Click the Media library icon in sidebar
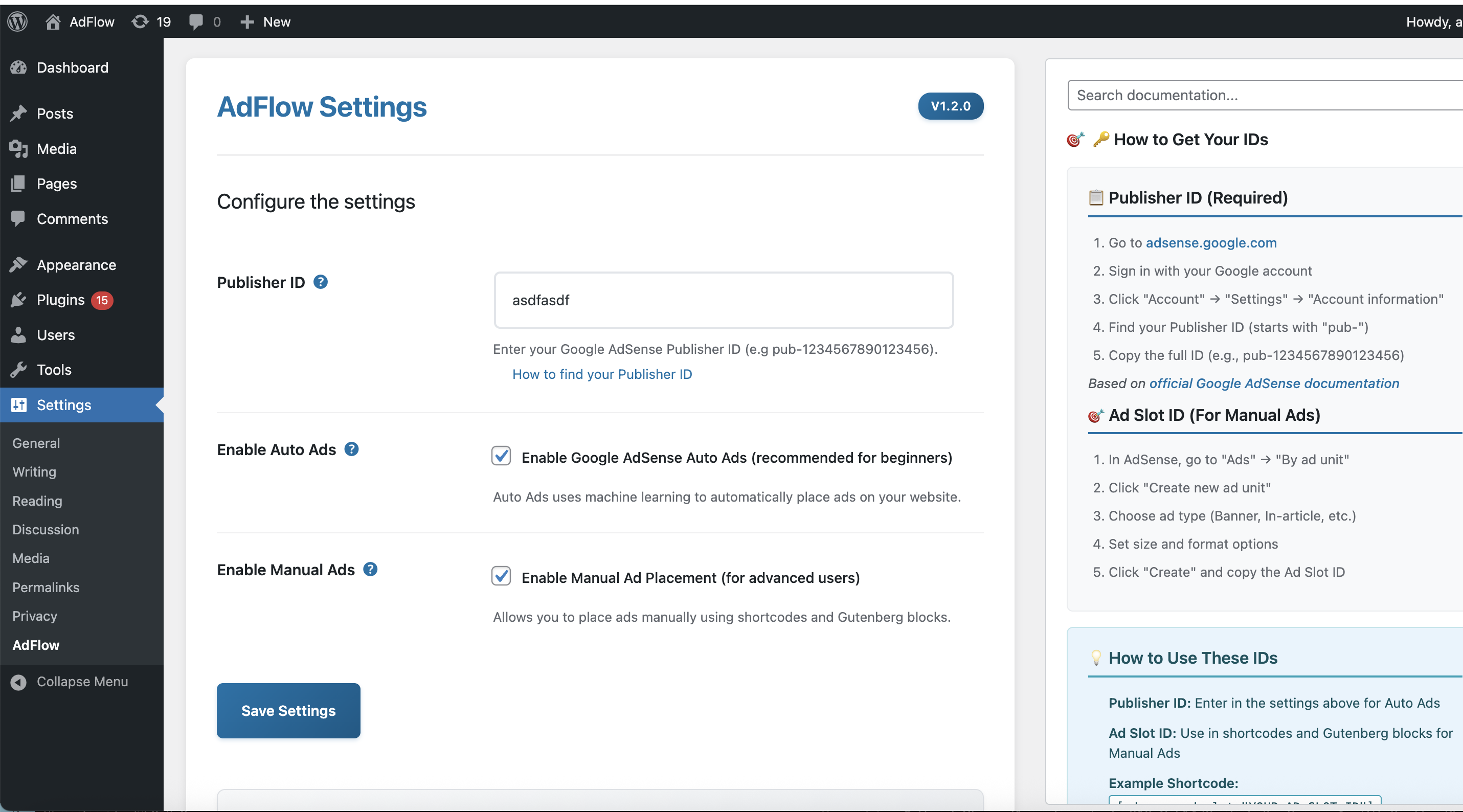The width and height of the screenshot is (1463, 812). click(18, 149)
